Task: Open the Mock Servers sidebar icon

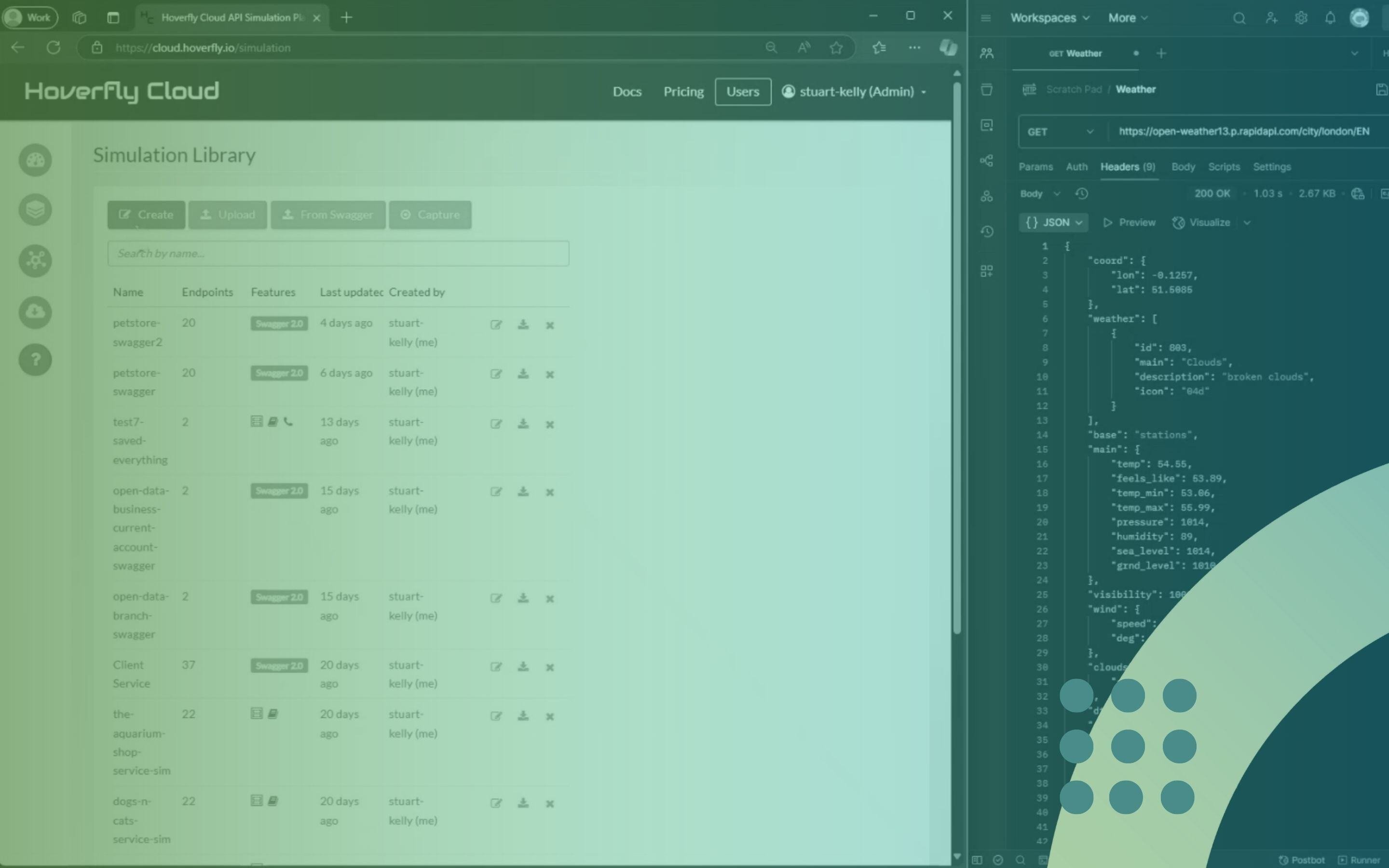Action: 987,195
